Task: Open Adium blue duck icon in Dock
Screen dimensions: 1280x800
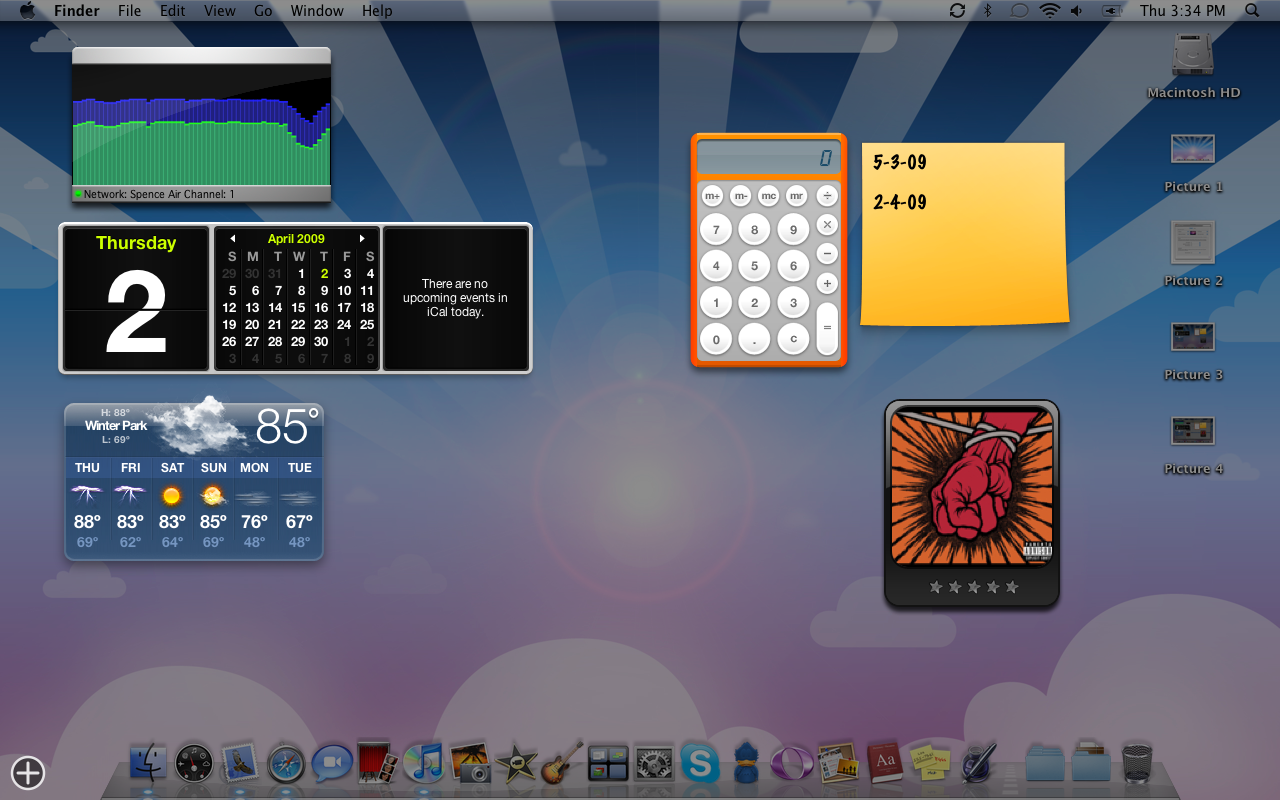Action: click(747, 763)
